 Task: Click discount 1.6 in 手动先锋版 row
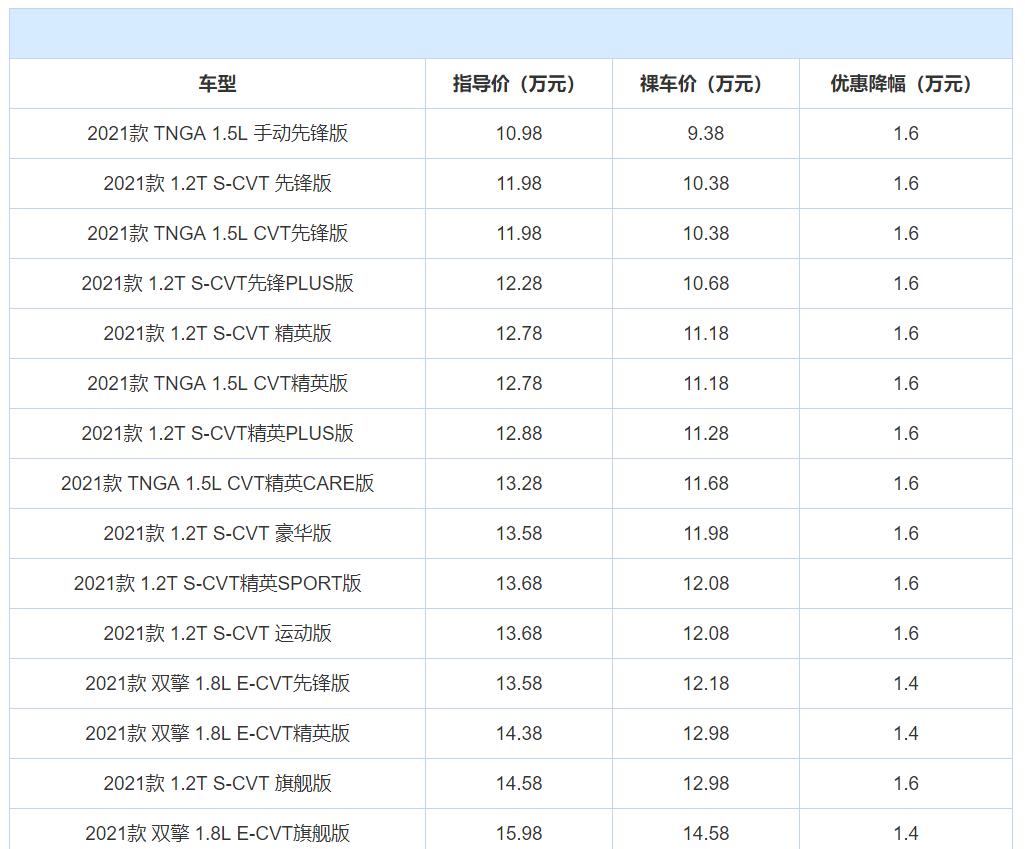pyautogui.click(x=906, y=133)
